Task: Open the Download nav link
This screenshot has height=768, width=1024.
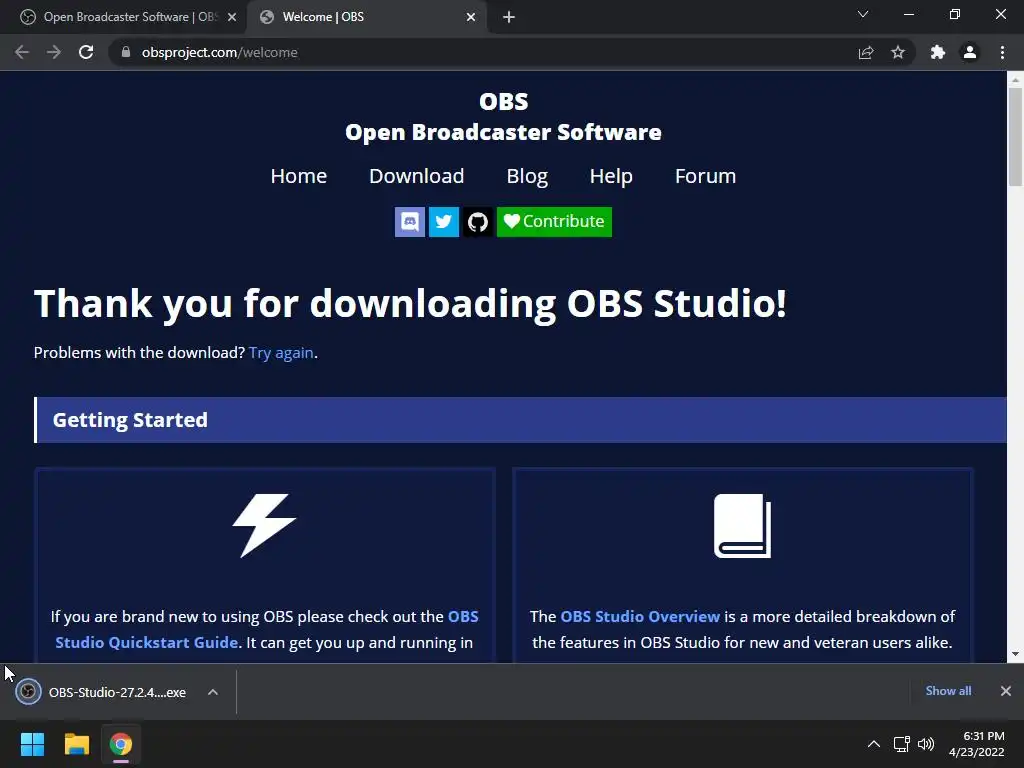Action: 417,176
